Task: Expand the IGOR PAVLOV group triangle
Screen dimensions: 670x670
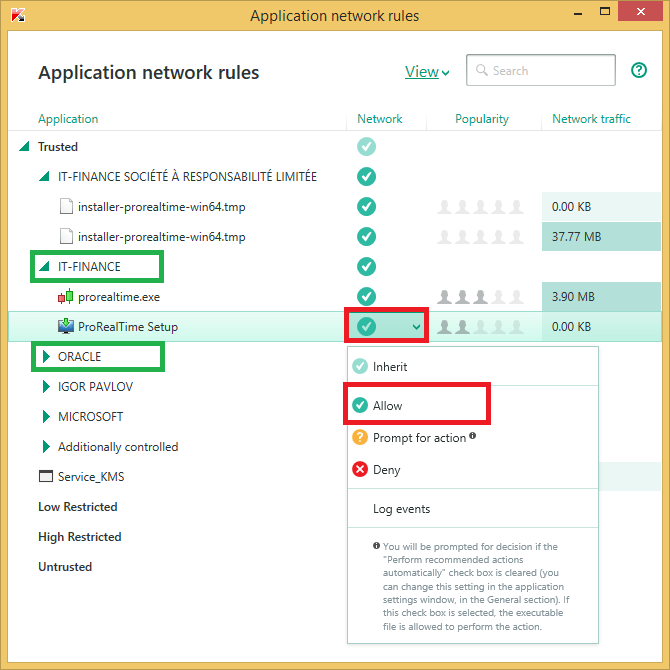Action: 46,386
